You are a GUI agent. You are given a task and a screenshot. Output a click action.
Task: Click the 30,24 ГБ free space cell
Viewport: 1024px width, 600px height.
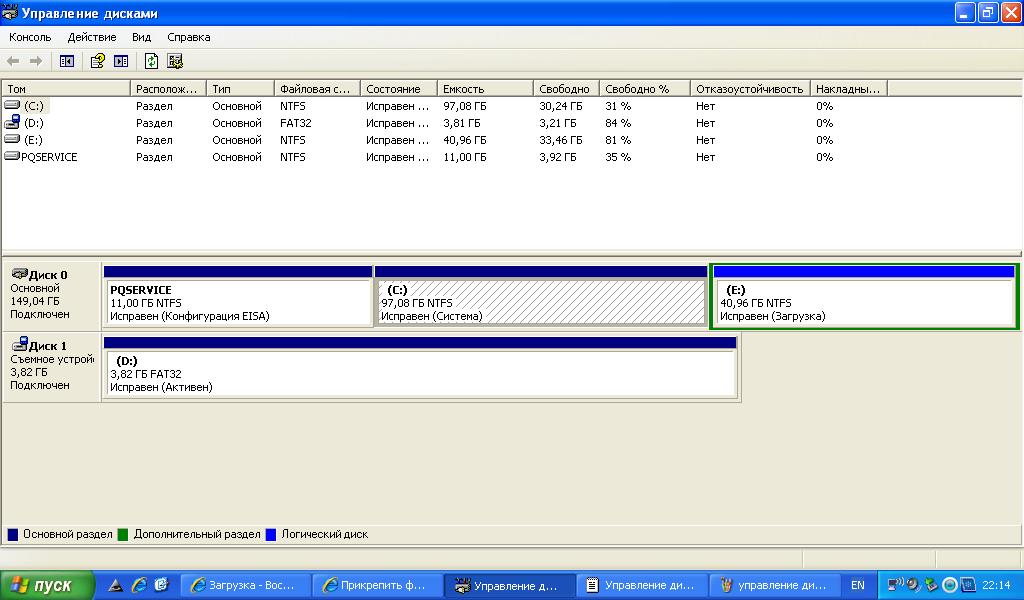click(561, 106)
